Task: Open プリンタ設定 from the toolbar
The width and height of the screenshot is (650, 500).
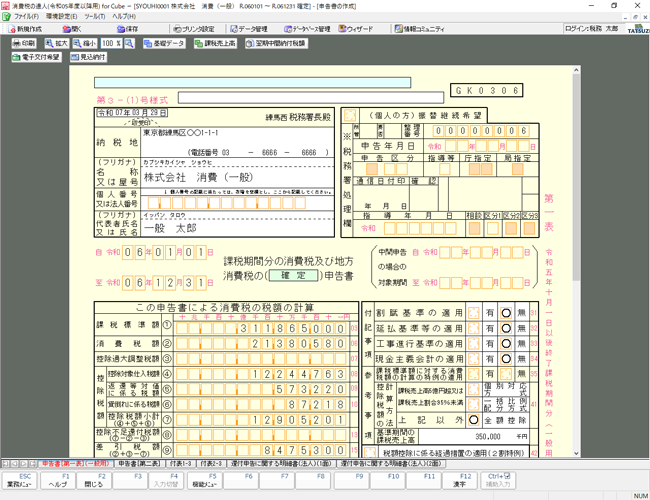Action: click(x=194, y=29)
